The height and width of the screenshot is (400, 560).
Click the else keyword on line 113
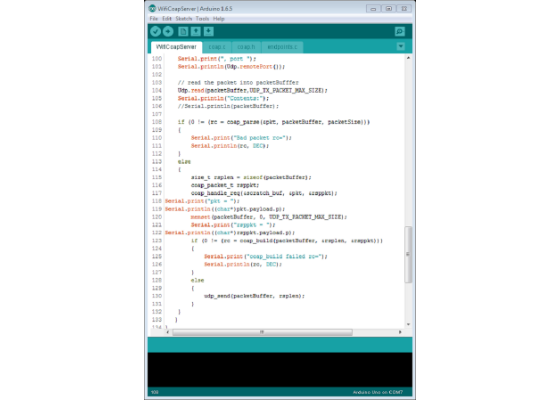pyautogui.click(x=184, y=162)
